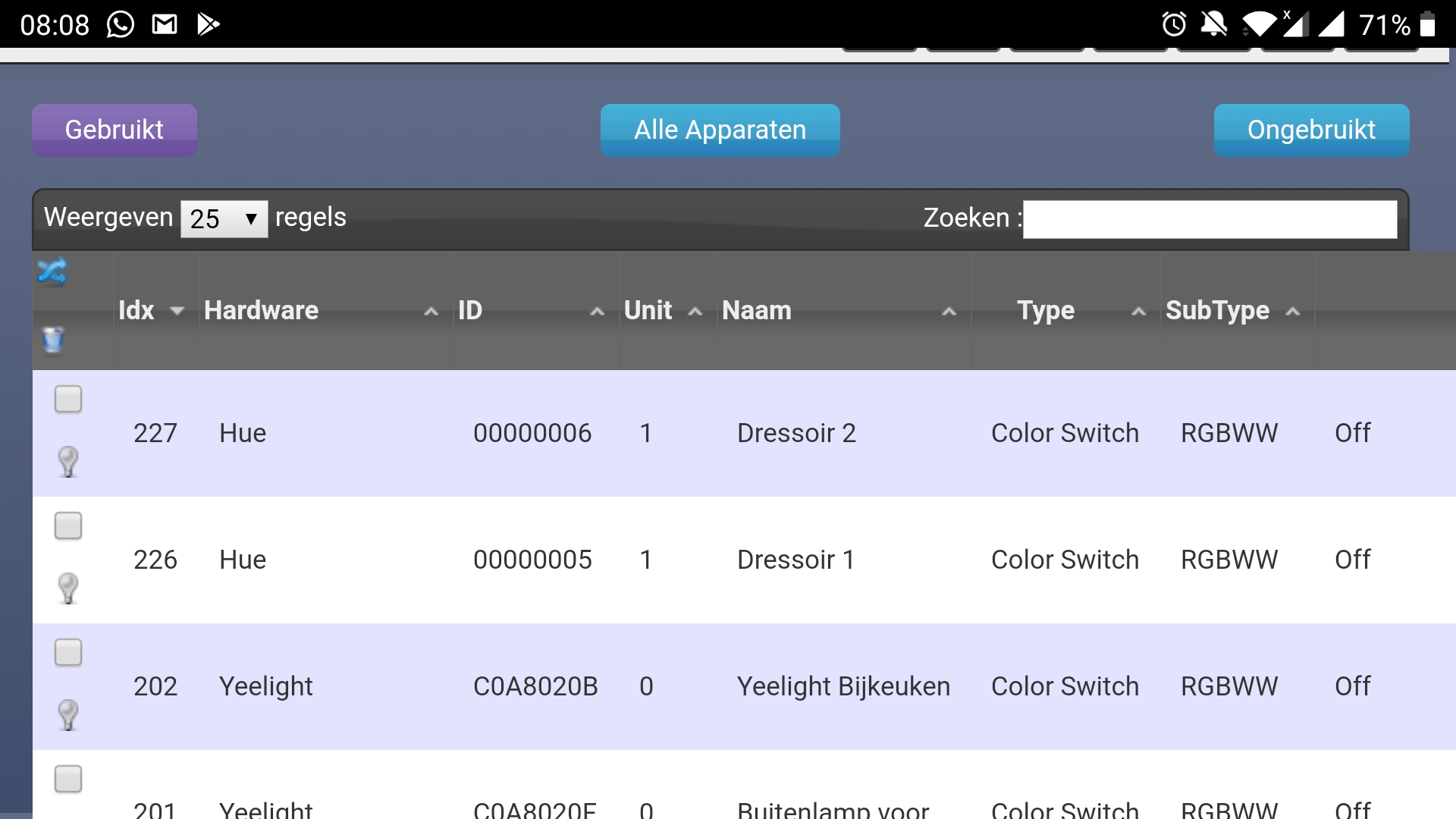Show Ongebruikt devices

(x=1312, y=130)
